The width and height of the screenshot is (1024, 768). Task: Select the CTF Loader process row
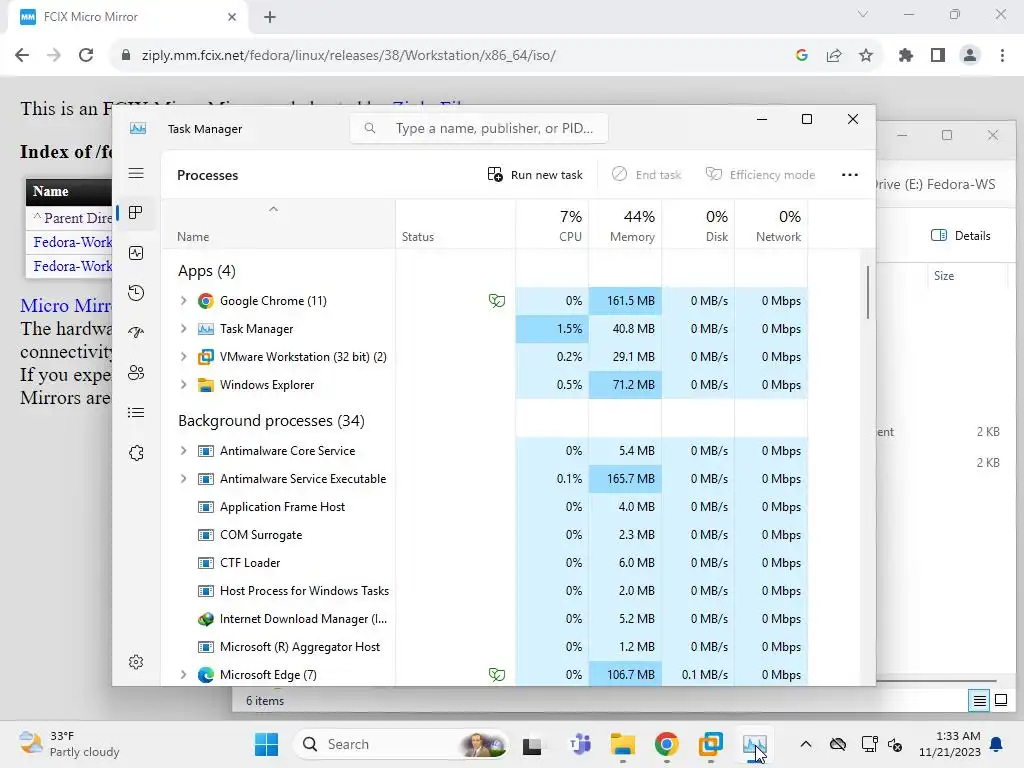485,563
